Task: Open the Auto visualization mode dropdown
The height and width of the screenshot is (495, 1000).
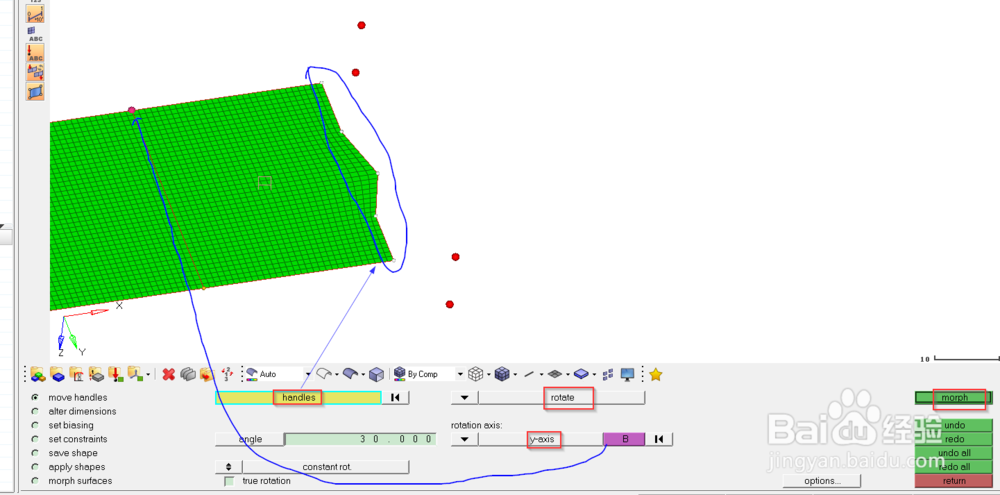Action: click(x=309, y=374)
